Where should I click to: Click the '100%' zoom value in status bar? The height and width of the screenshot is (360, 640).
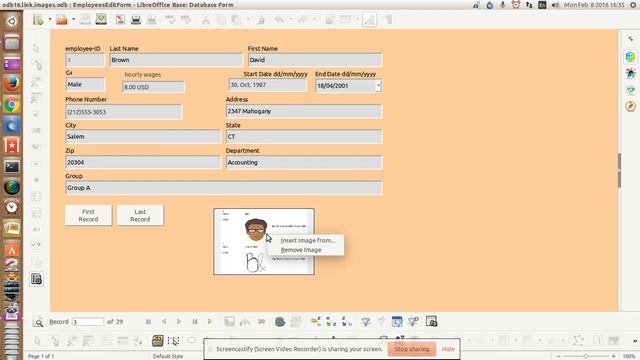click(x=629, y=356)
